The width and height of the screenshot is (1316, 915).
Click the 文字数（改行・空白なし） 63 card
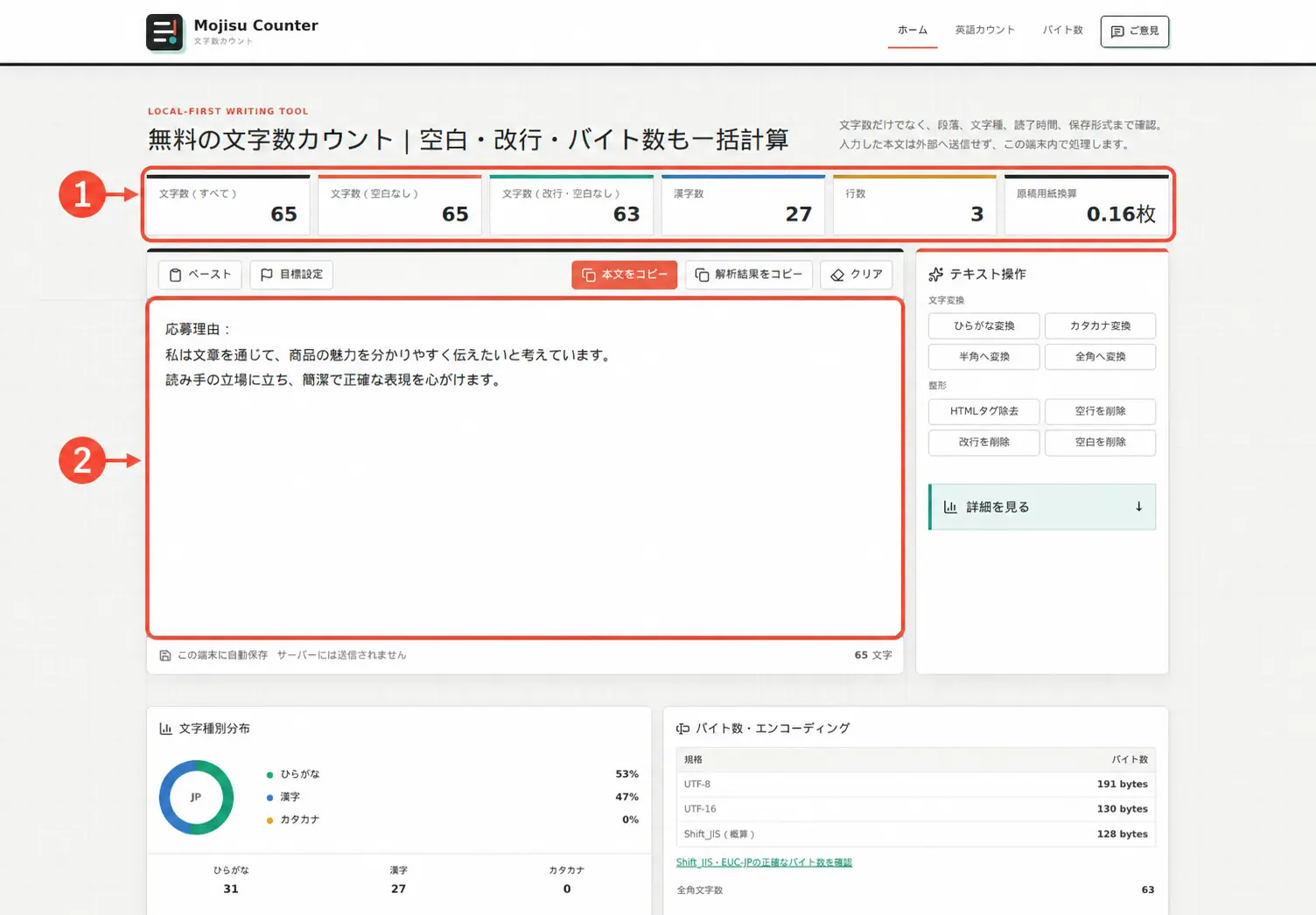click(571, 206)
